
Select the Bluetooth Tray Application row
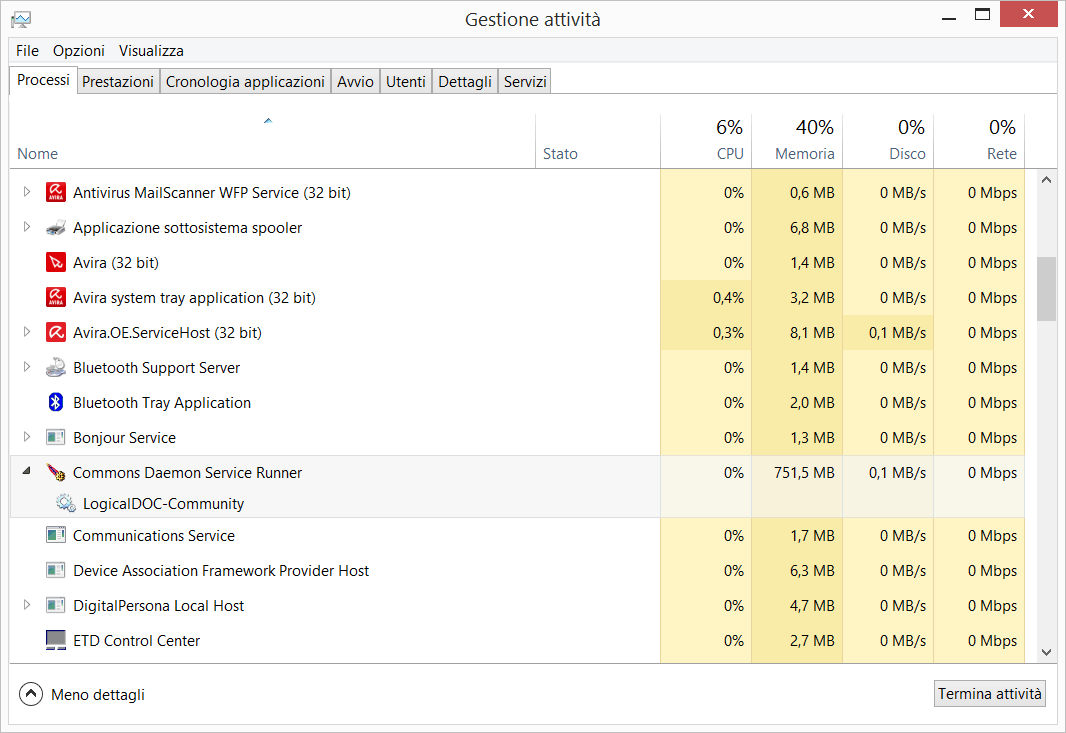(x=517, y=403)
